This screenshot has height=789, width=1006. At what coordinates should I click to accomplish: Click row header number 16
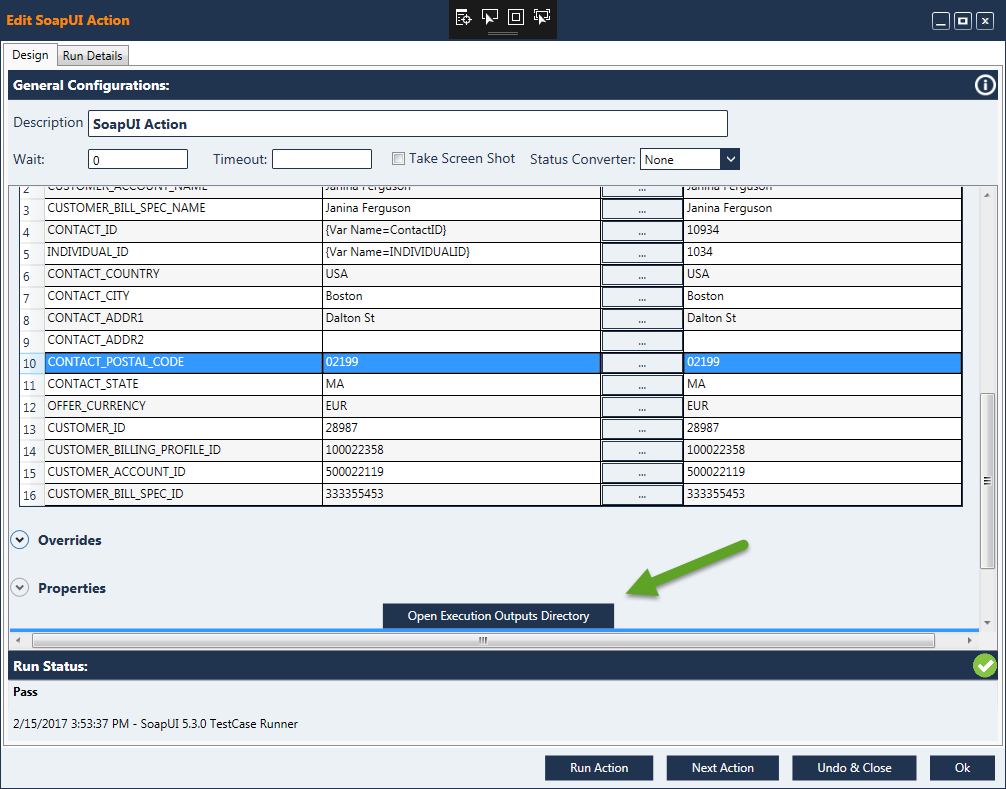(31, 495)
